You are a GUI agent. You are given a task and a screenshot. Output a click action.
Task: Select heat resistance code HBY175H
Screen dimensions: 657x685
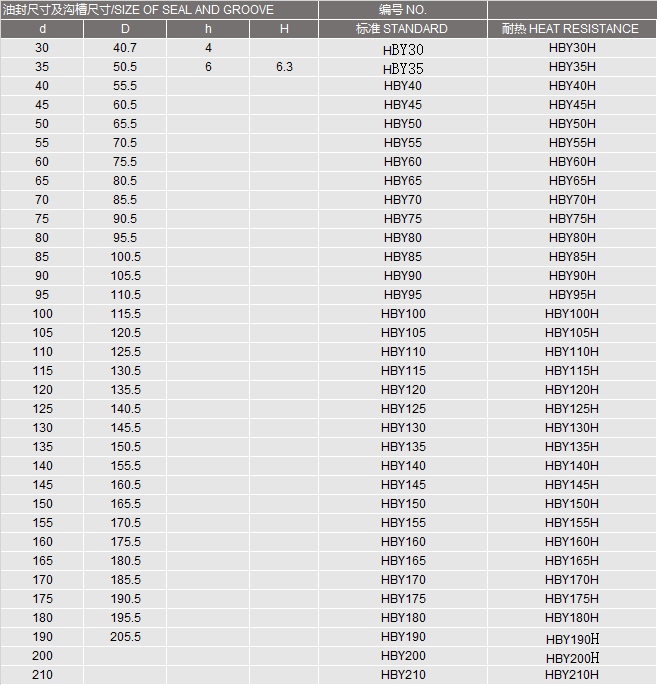(x=572, y=599)
